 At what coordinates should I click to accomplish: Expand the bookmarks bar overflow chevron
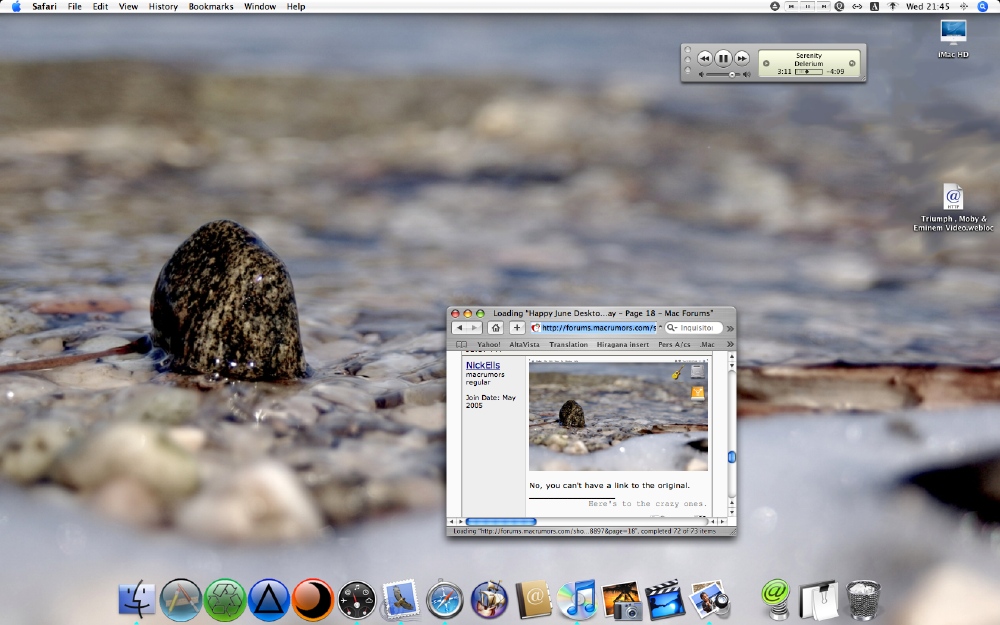click(729, 344)
